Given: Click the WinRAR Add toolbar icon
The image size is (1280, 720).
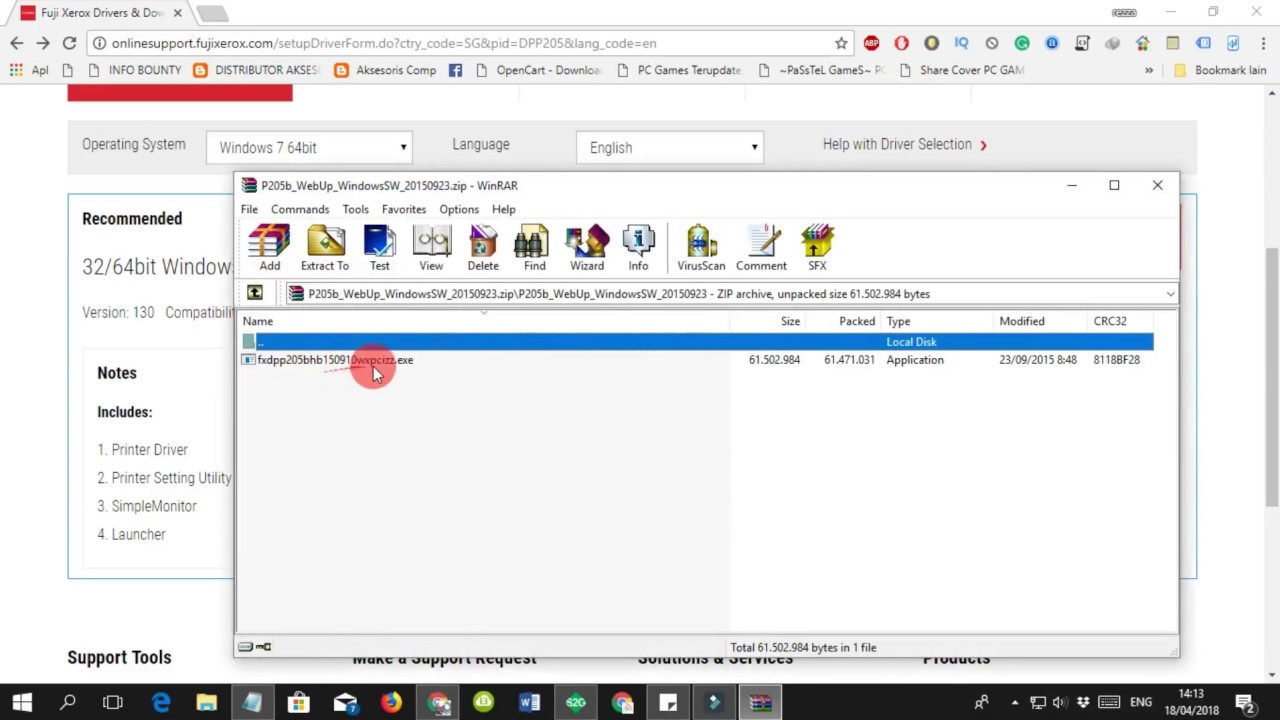Looking at the screenshot, I should click(269, 247).
